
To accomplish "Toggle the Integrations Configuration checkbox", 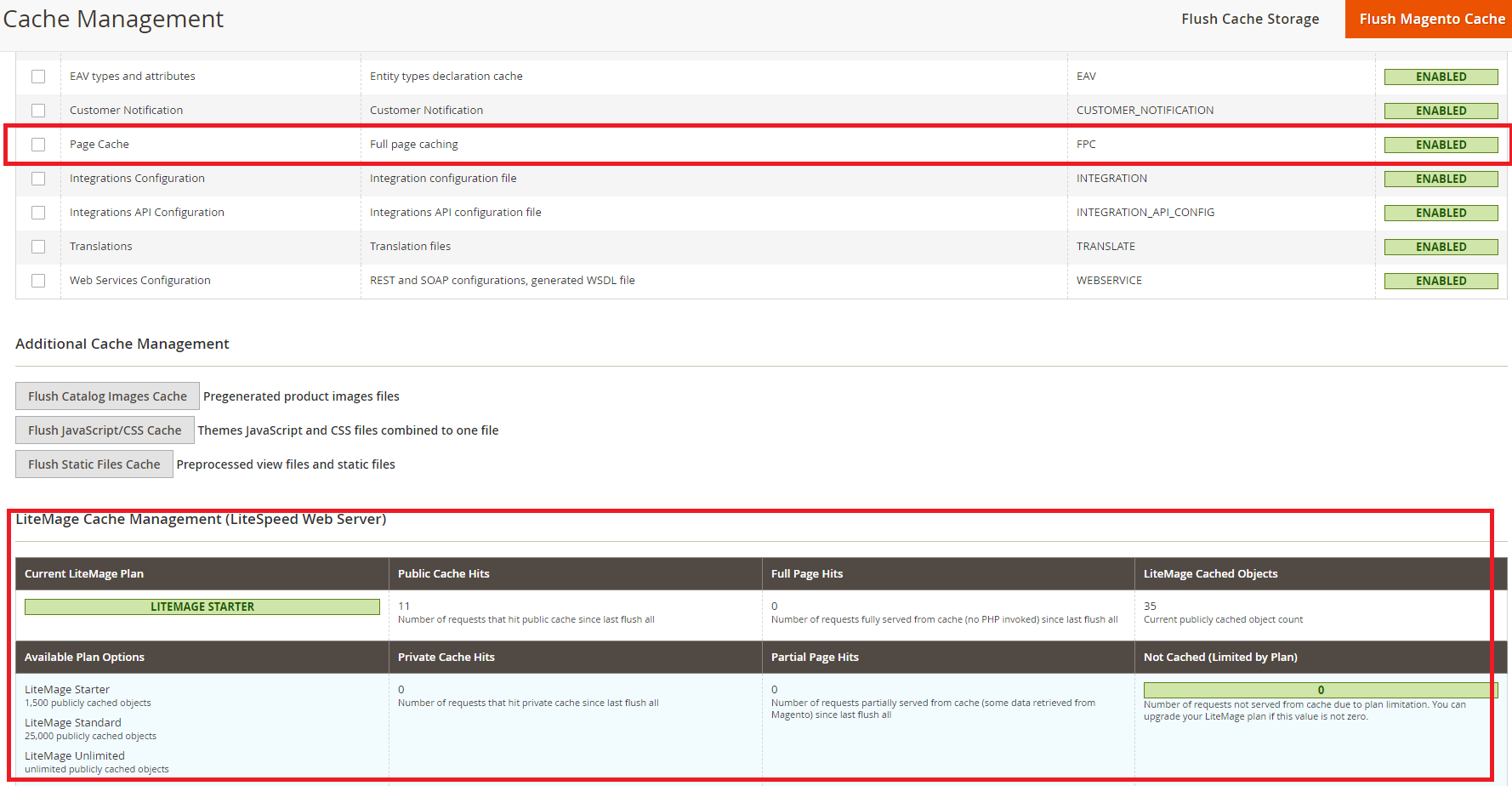I will [38, 179].
